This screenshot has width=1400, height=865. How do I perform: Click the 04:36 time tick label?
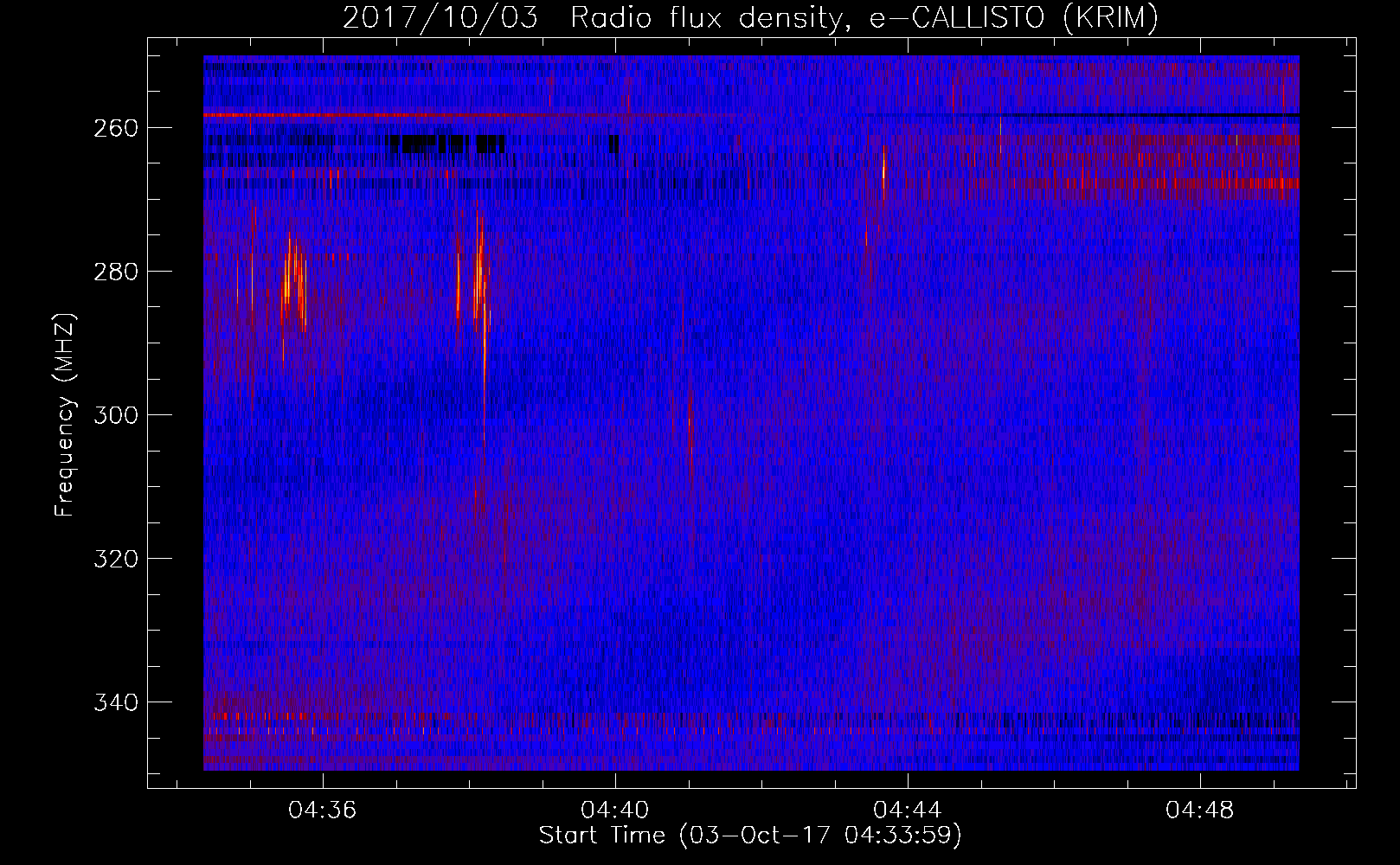click(x=323, y=811)
